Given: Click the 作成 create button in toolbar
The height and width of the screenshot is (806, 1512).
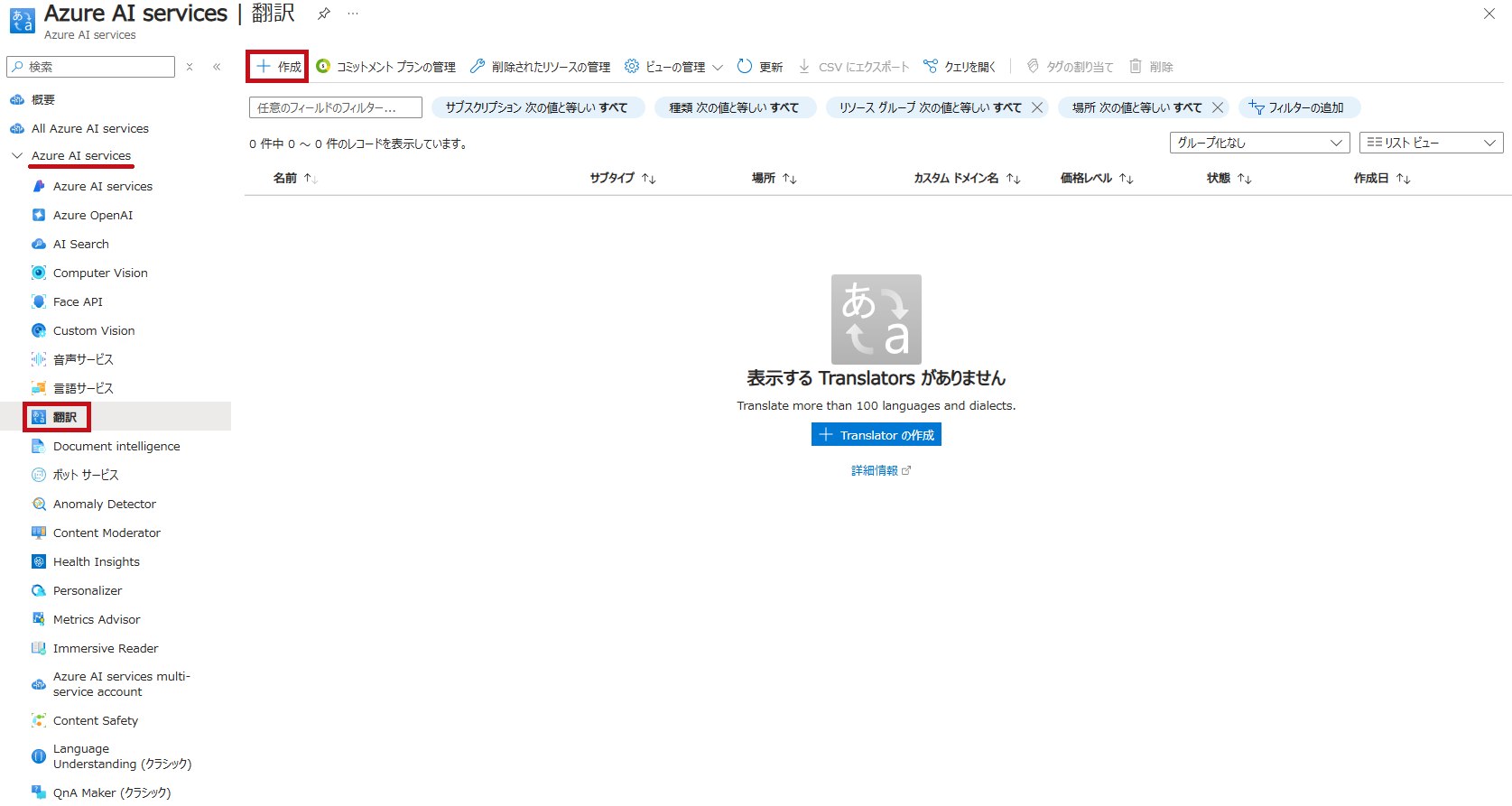Looking at the screenshot, I should click(x=278, y=67).
